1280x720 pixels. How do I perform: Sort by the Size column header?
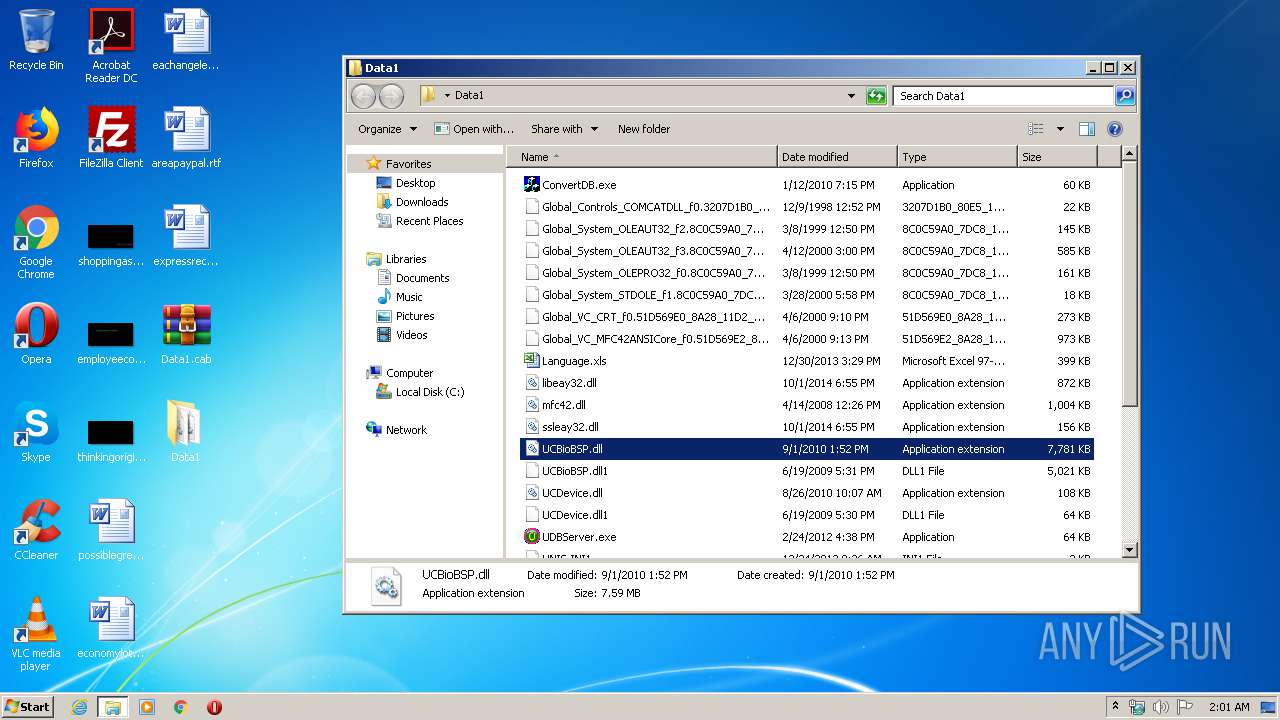click(x=1057, y=157)
